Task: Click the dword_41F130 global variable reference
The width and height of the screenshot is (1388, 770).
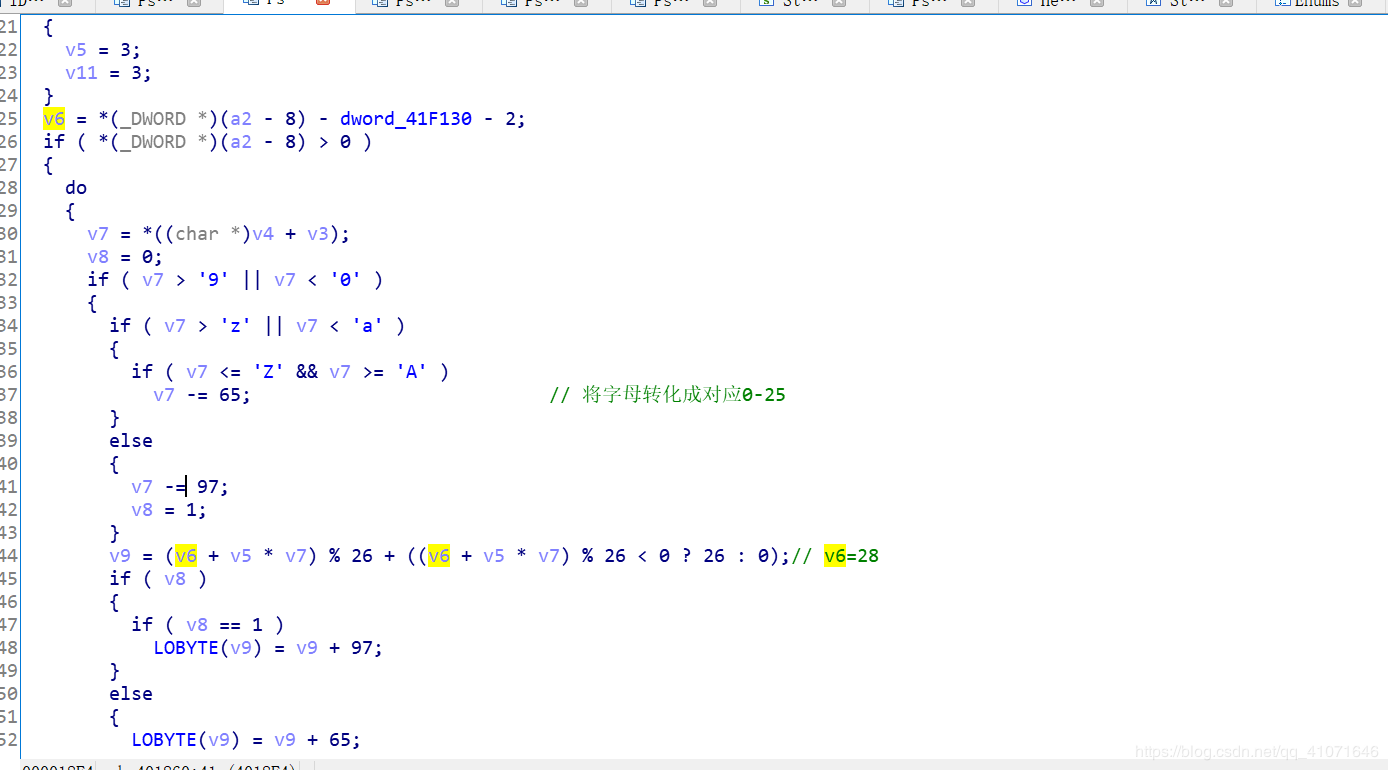Action: [x=405, y=118]
